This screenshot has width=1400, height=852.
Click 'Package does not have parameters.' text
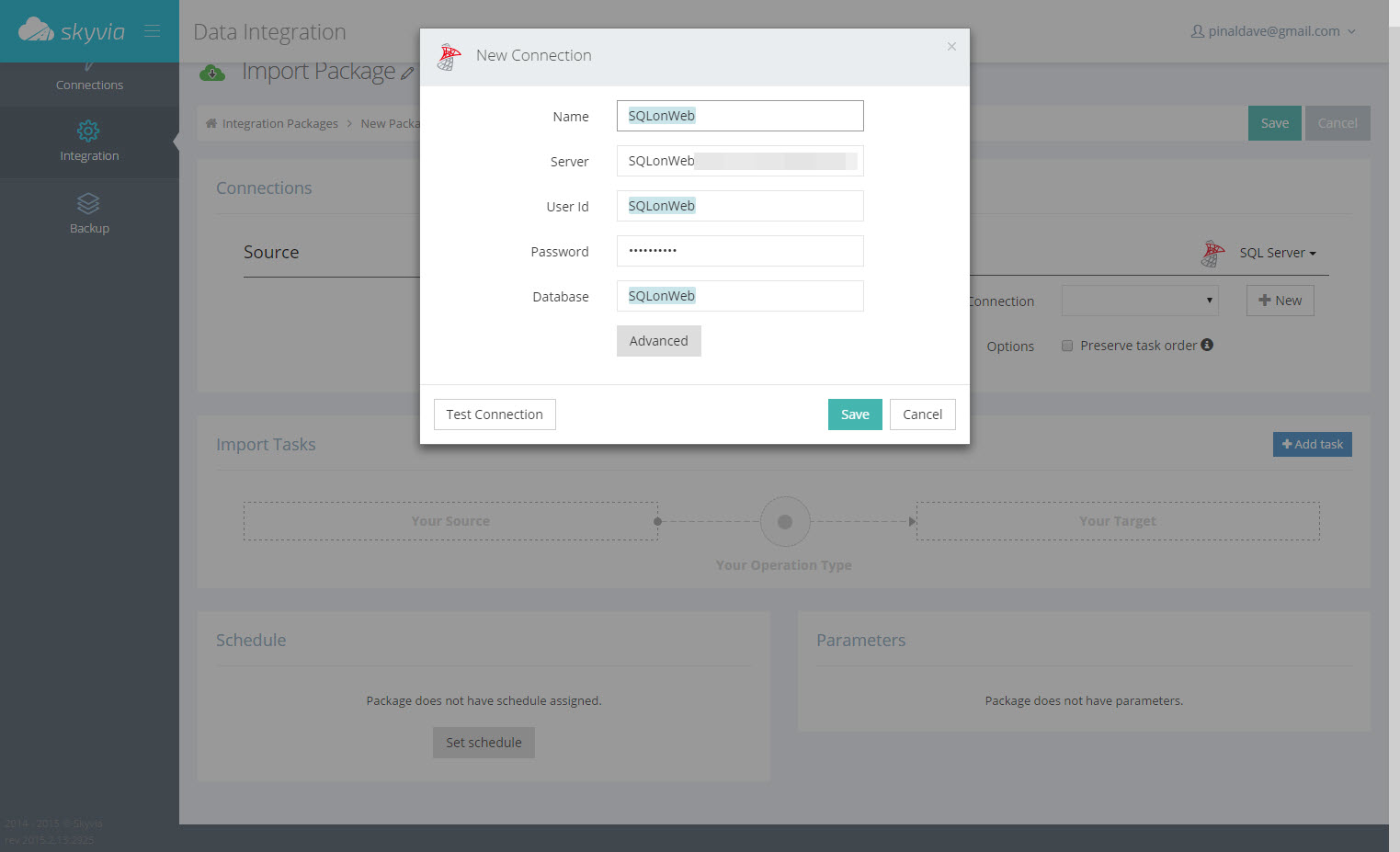pyautogui.click(x=1084, y=700)
